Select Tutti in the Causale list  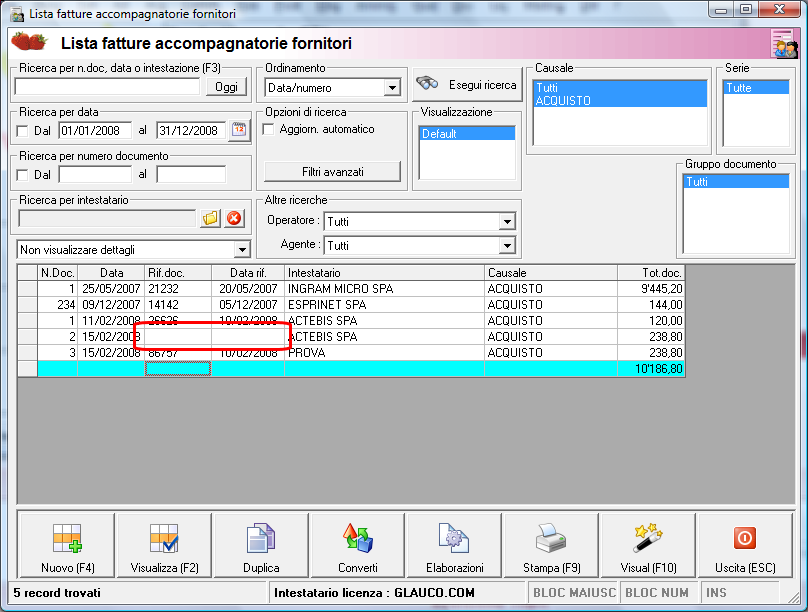tap(620, 88)
